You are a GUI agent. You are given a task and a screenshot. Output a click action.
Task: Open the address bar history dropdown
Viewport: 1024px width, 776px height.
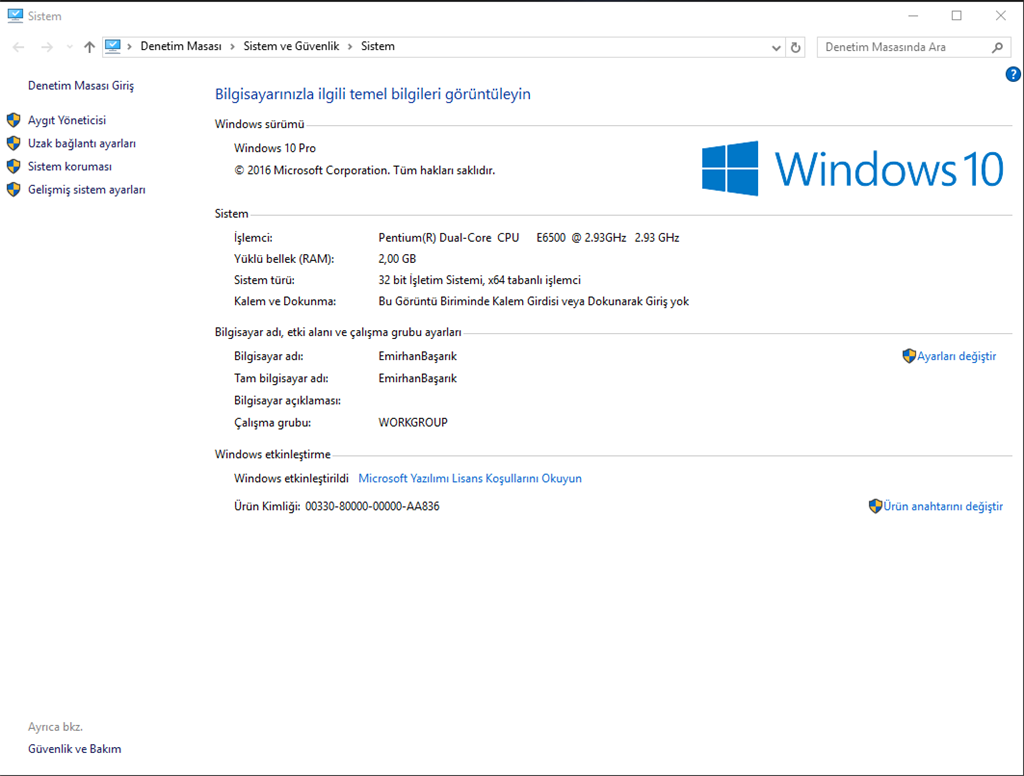pos(777,47)
